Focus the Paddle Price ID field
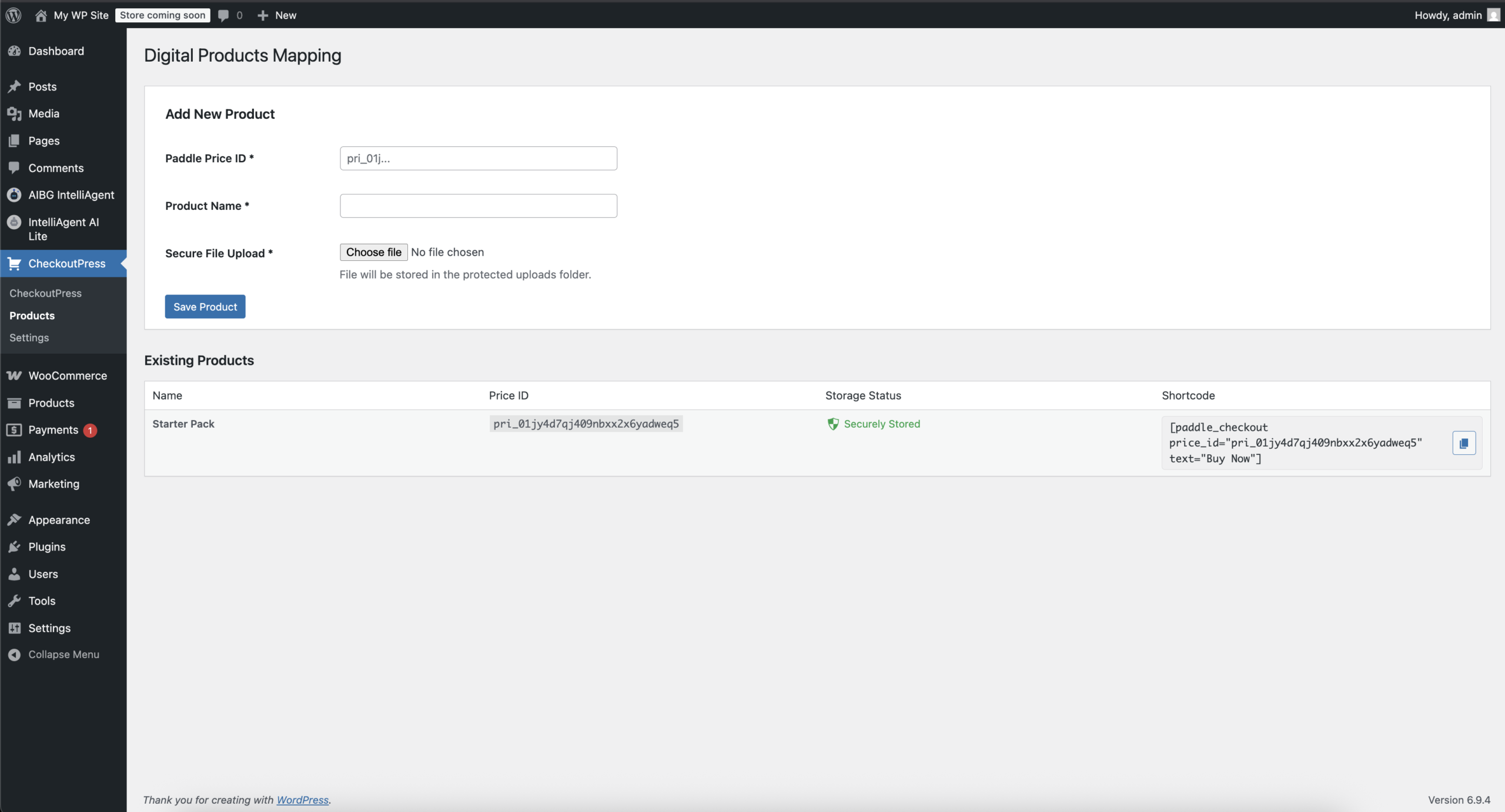This screenshot has height=812, width=1505. pos(479,159)
